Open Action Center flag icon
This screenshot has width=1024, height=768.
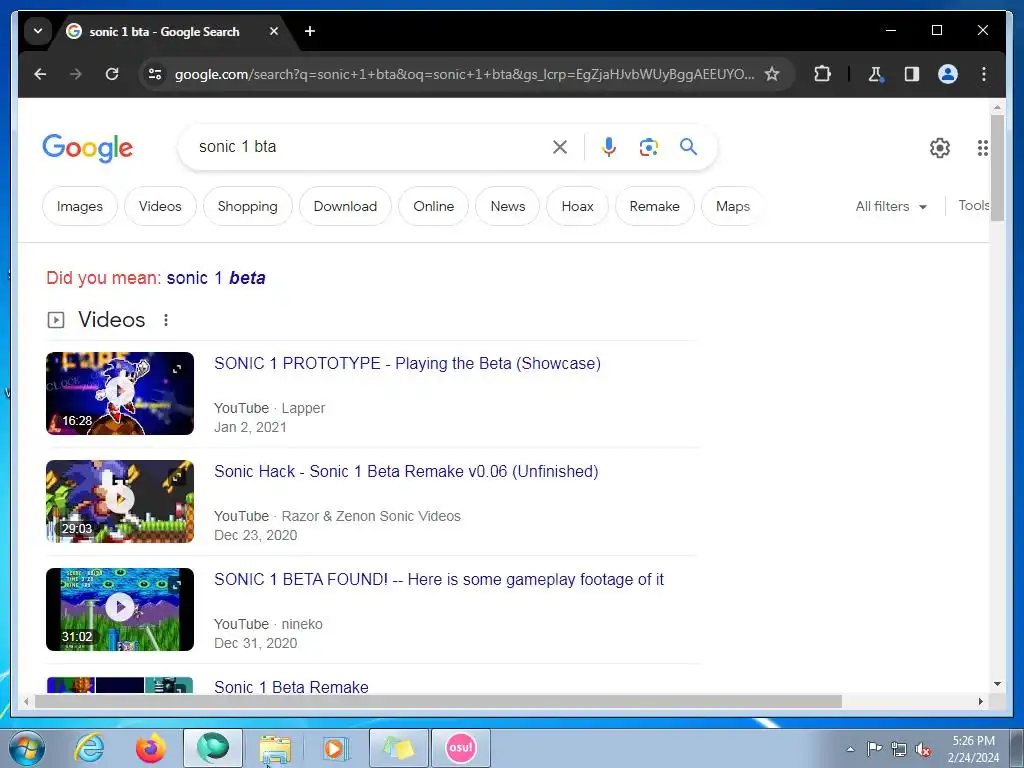874,748
